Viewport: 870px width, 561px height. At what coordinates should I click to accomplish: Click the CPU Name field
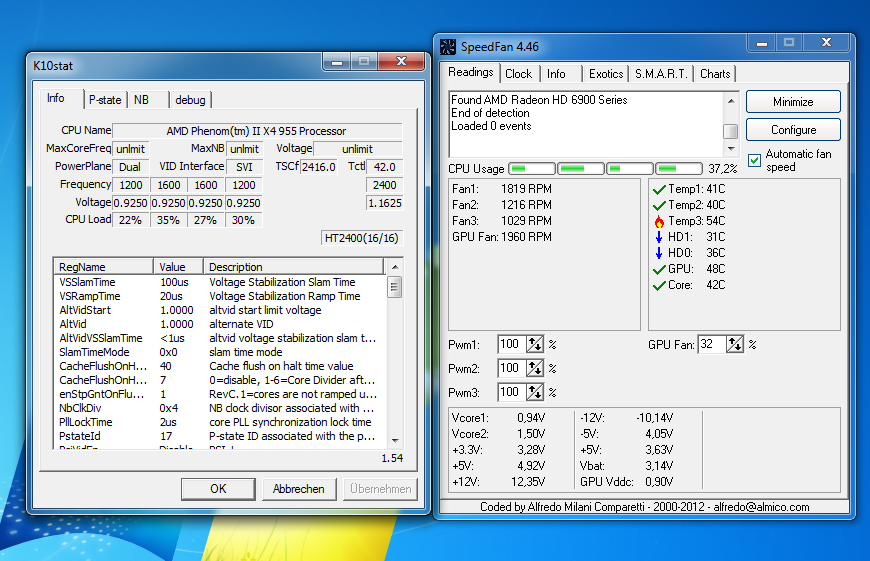tap(257, 131)
